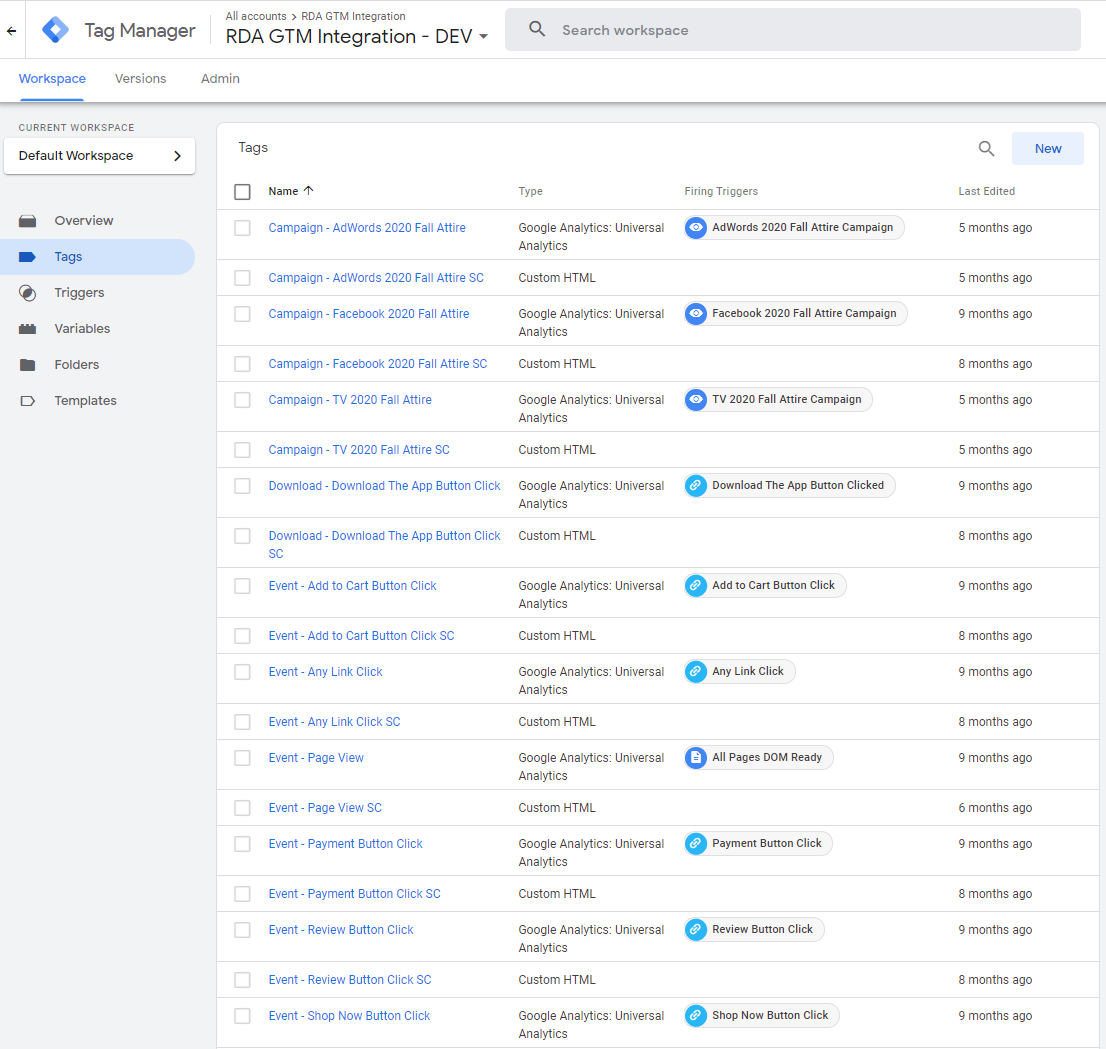Click the All accounts breadcrumb link

point(256,16)
